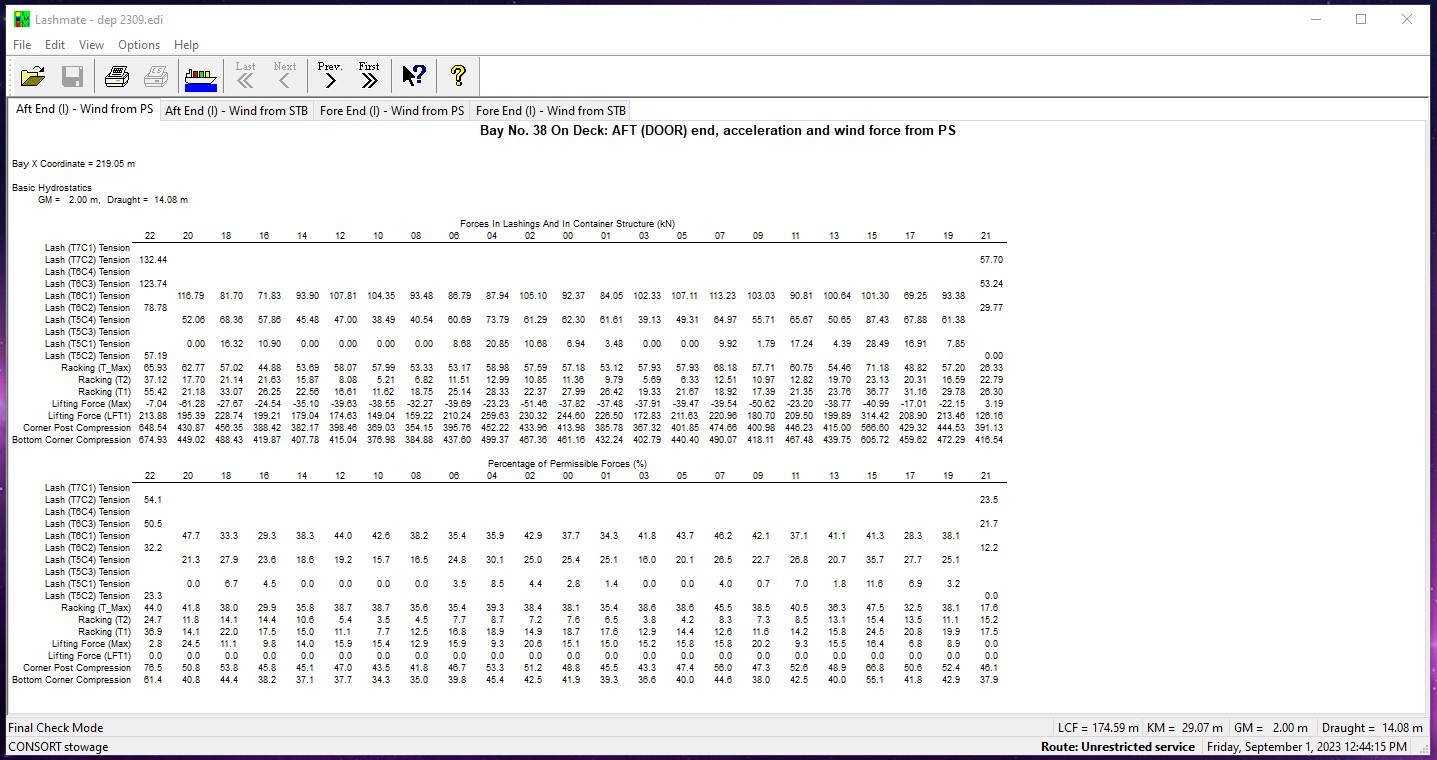Switch to Aft End (I) - Wind from STB tab
The image size is (1437, 760).
tap(236, 111)
